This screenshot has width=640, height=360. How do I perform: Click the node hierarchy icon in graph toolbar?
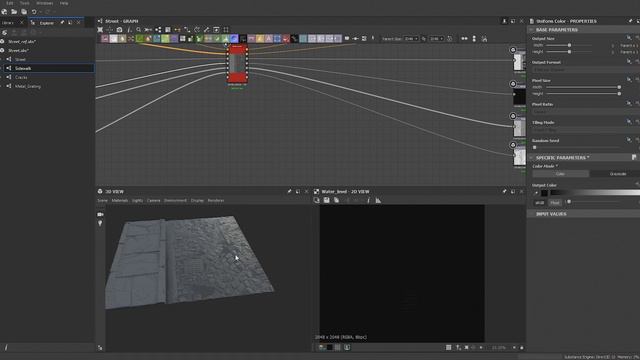(158, 29)
